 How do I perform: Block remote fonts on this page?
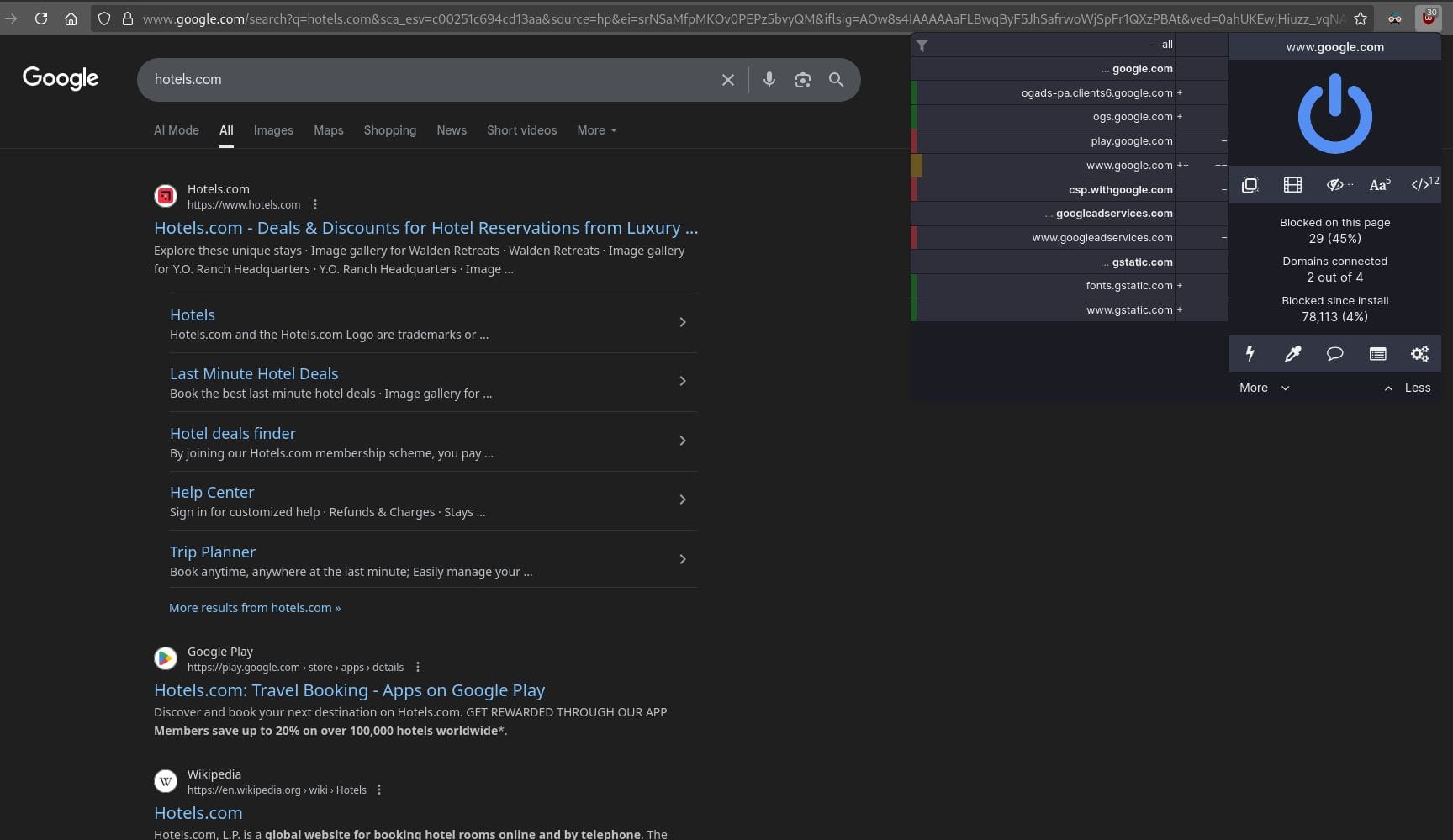(1377, 185)
